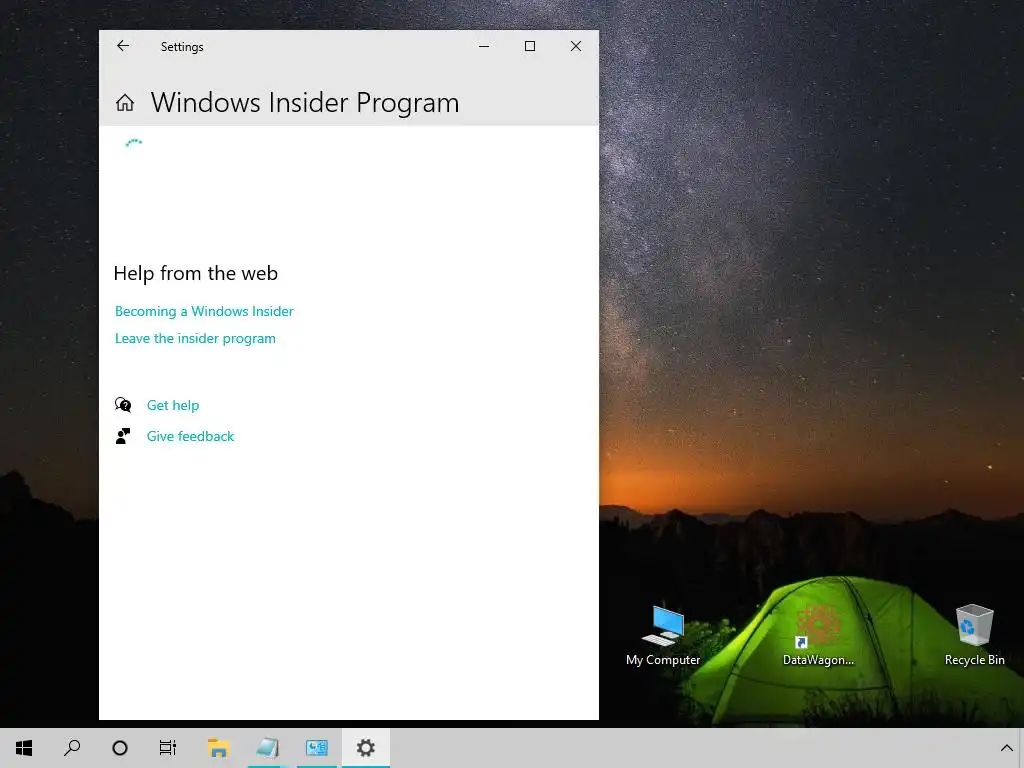Click the Give feedback person icon
This screenshot has width=1024, height=768.
123,436
